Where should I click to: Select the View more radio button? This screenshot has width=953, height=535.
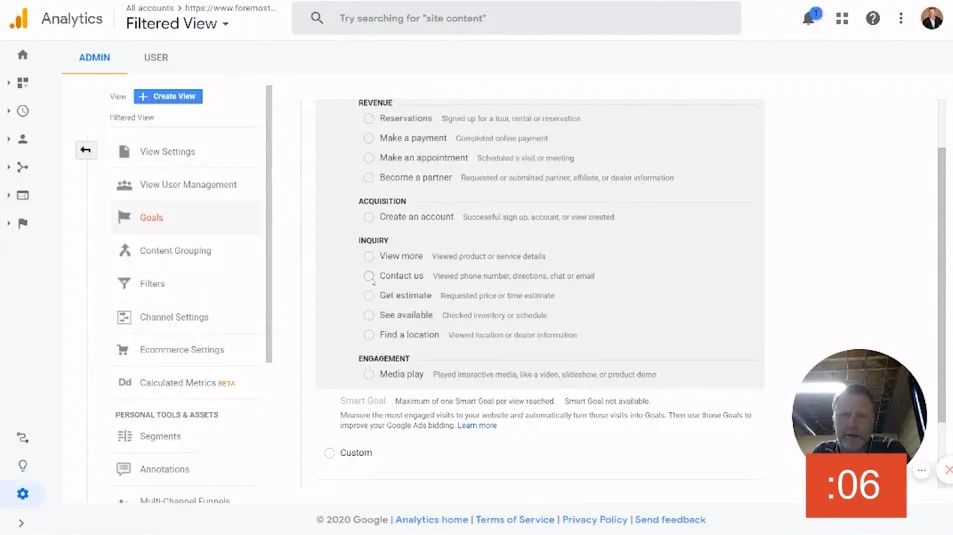click(x=369, y=256)
